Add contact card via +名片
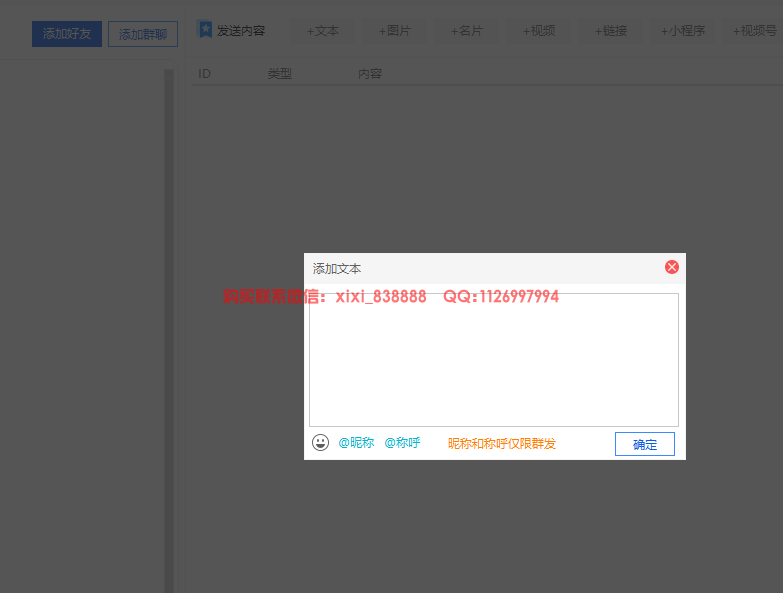The image size is (783, 593). pyautogui.click(x=466, y=31)
